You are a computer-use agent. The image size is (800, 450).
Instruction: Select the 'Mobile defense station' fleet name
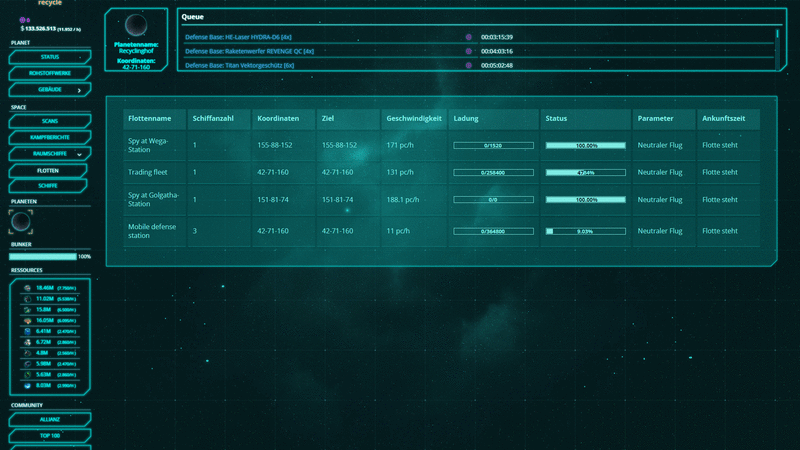click(152, 231)
